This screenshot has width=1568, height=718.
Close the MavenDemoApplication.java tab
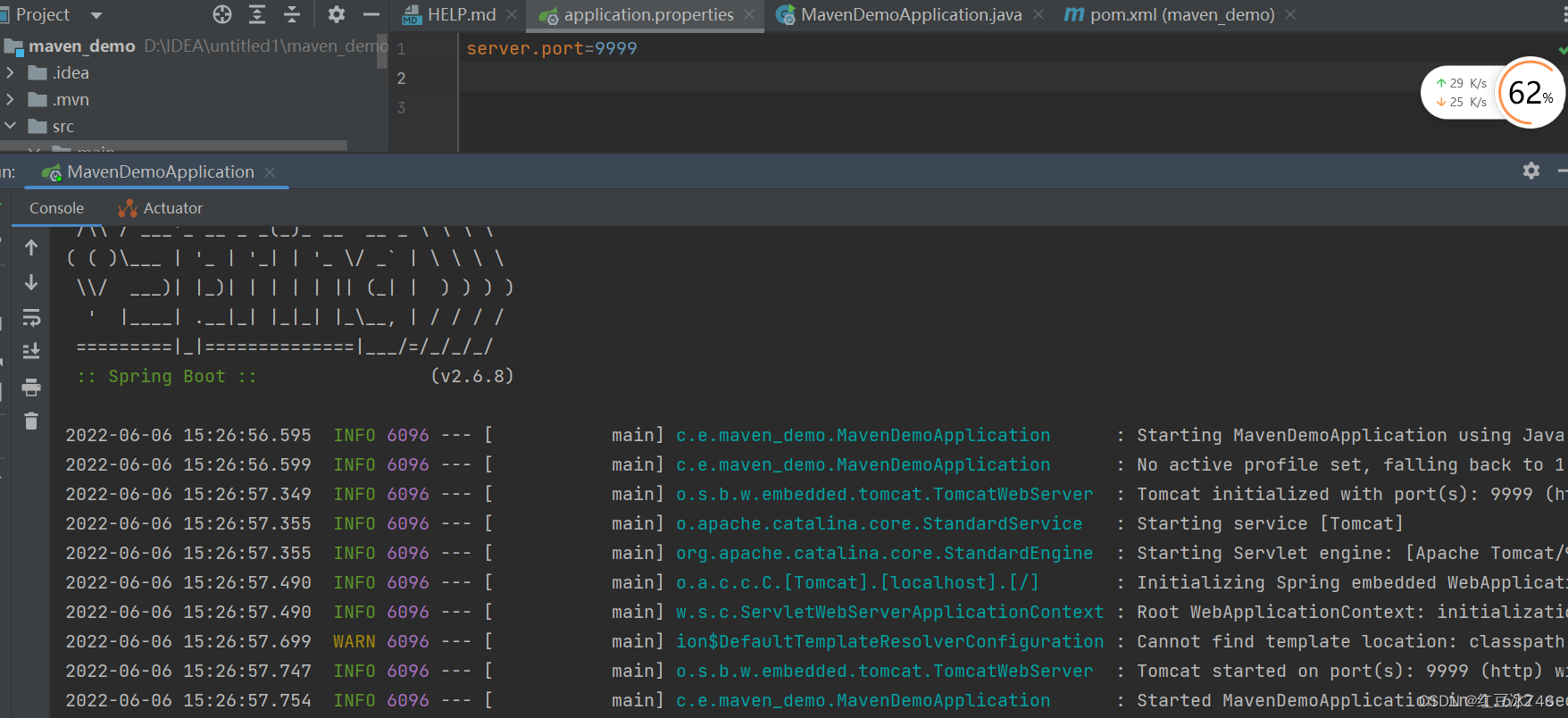(1038, 14)
